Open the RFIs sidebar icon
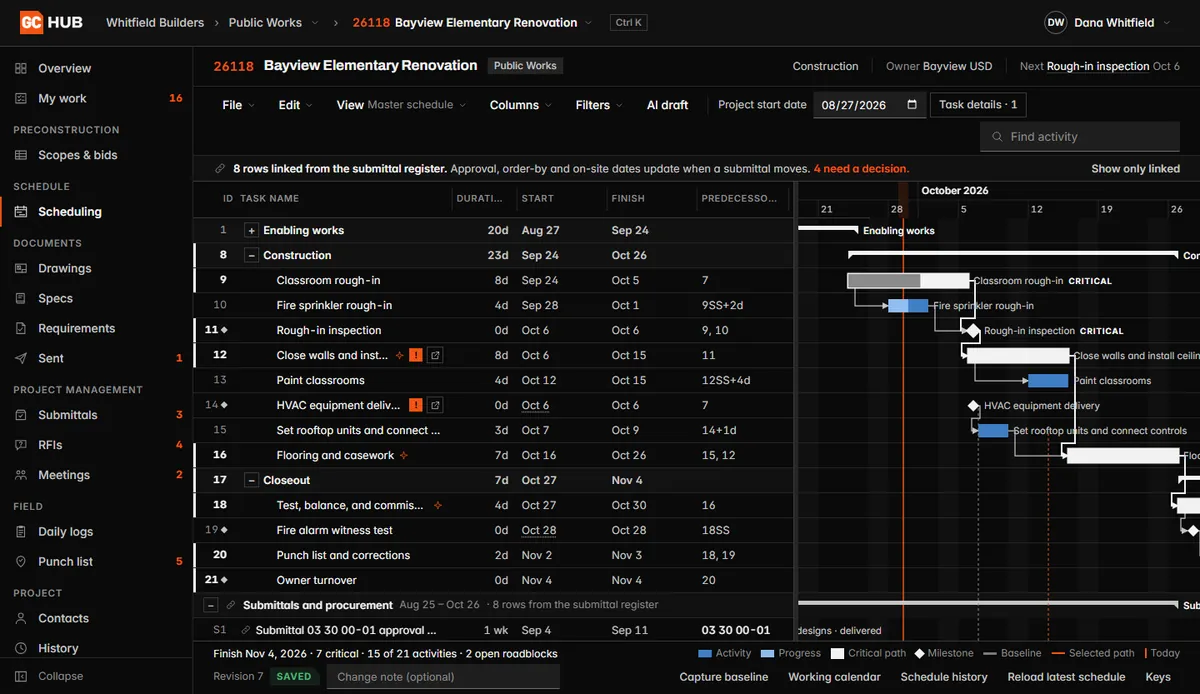Screen dimensions: 1200x694 pyautogui.click(x=21, y=445)
